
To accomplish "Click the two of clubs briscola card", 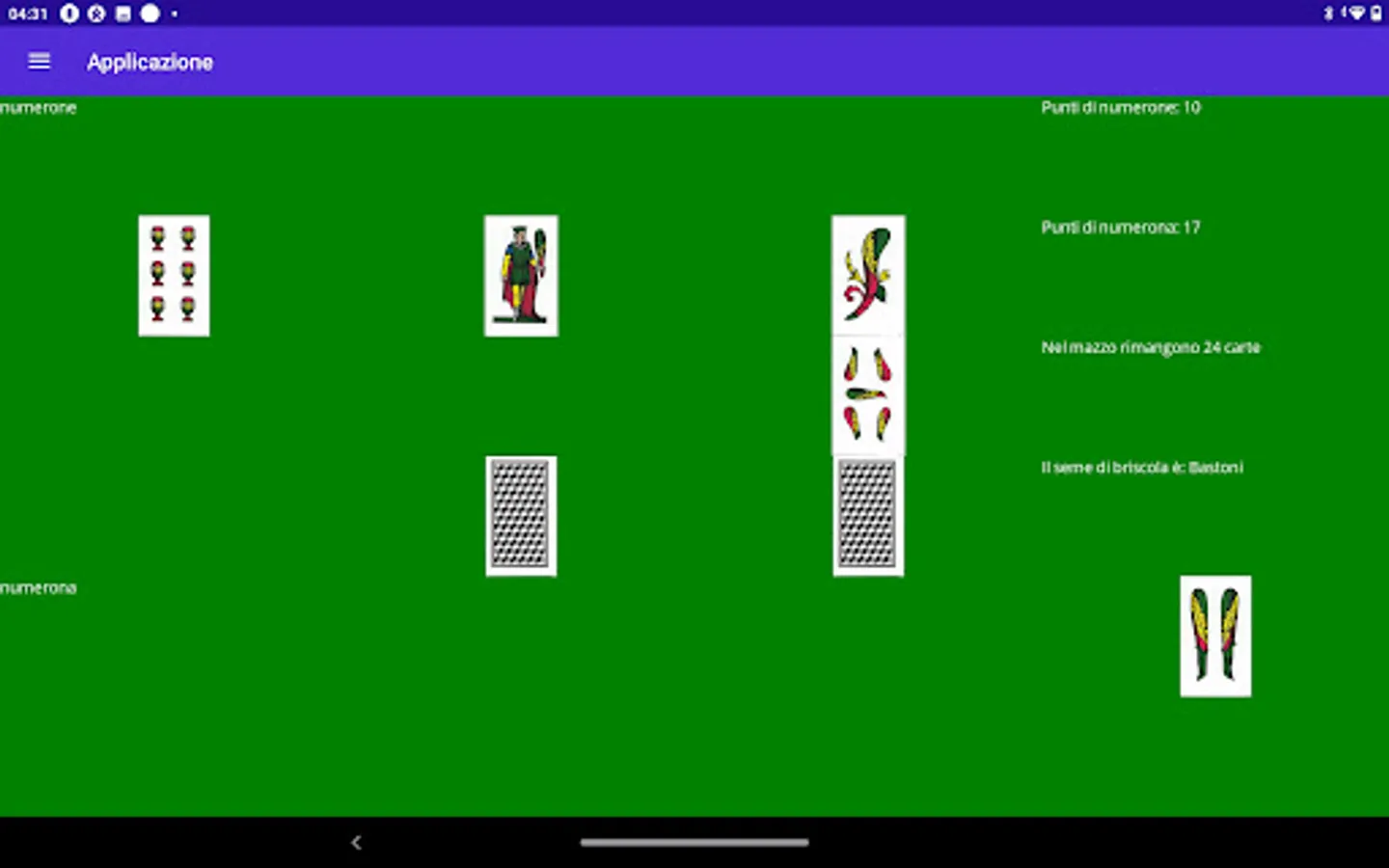I will pyautogui.click(x=1215, y=637).
